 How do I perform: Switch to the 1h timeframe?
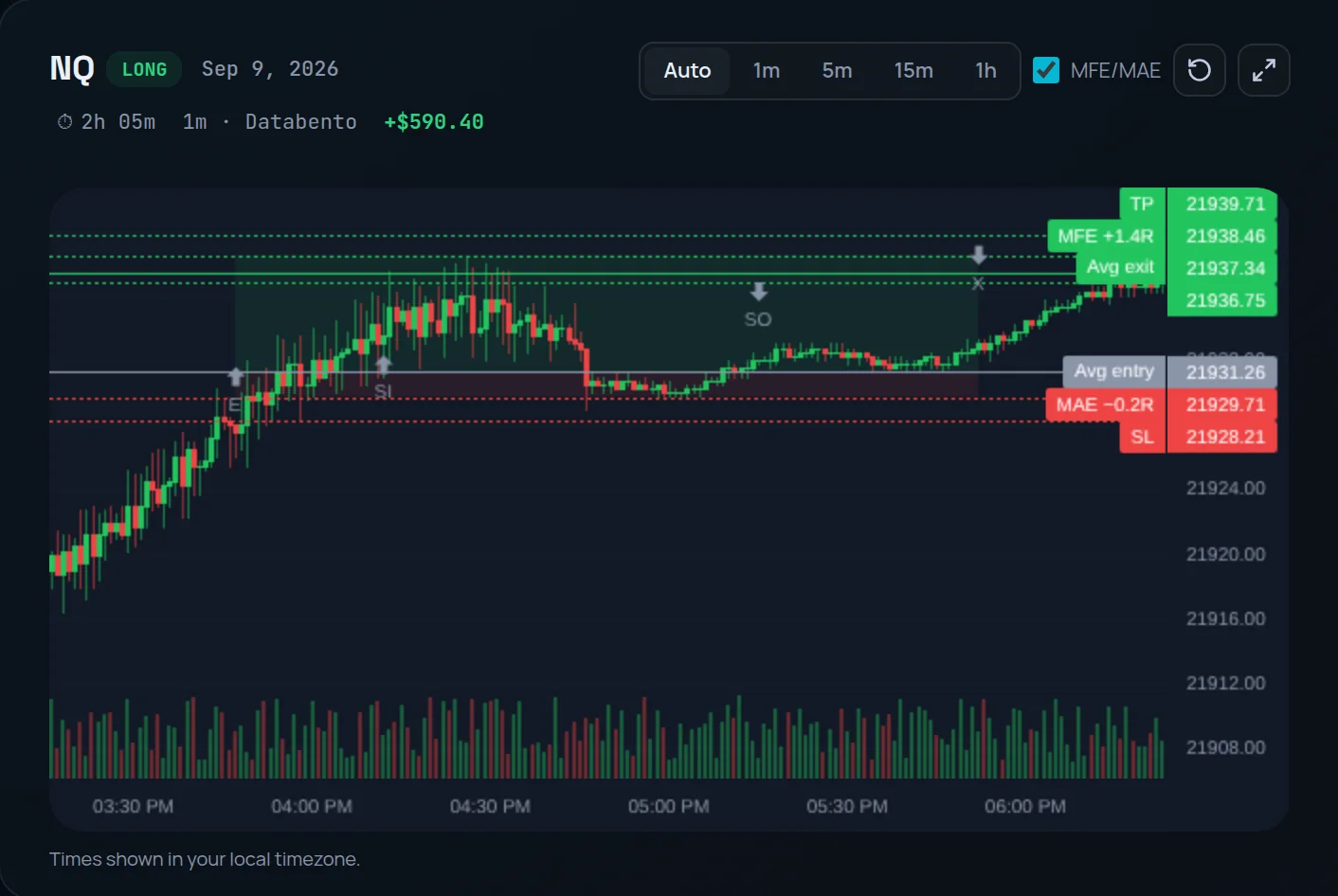(985, 71)
